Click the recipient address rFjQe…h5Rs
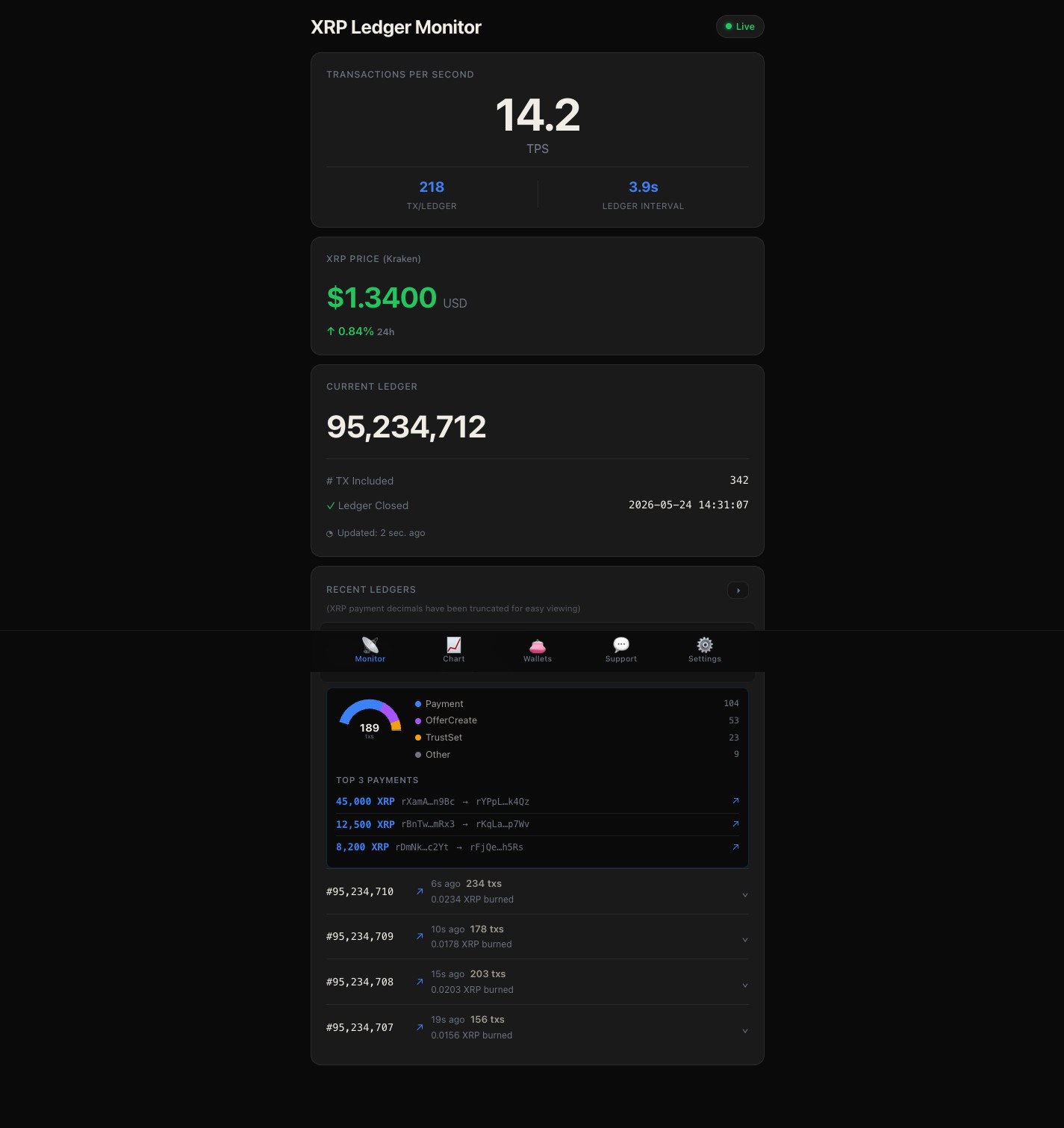The width and height of the screenshot is (1064, 1128). pos(497,847)
